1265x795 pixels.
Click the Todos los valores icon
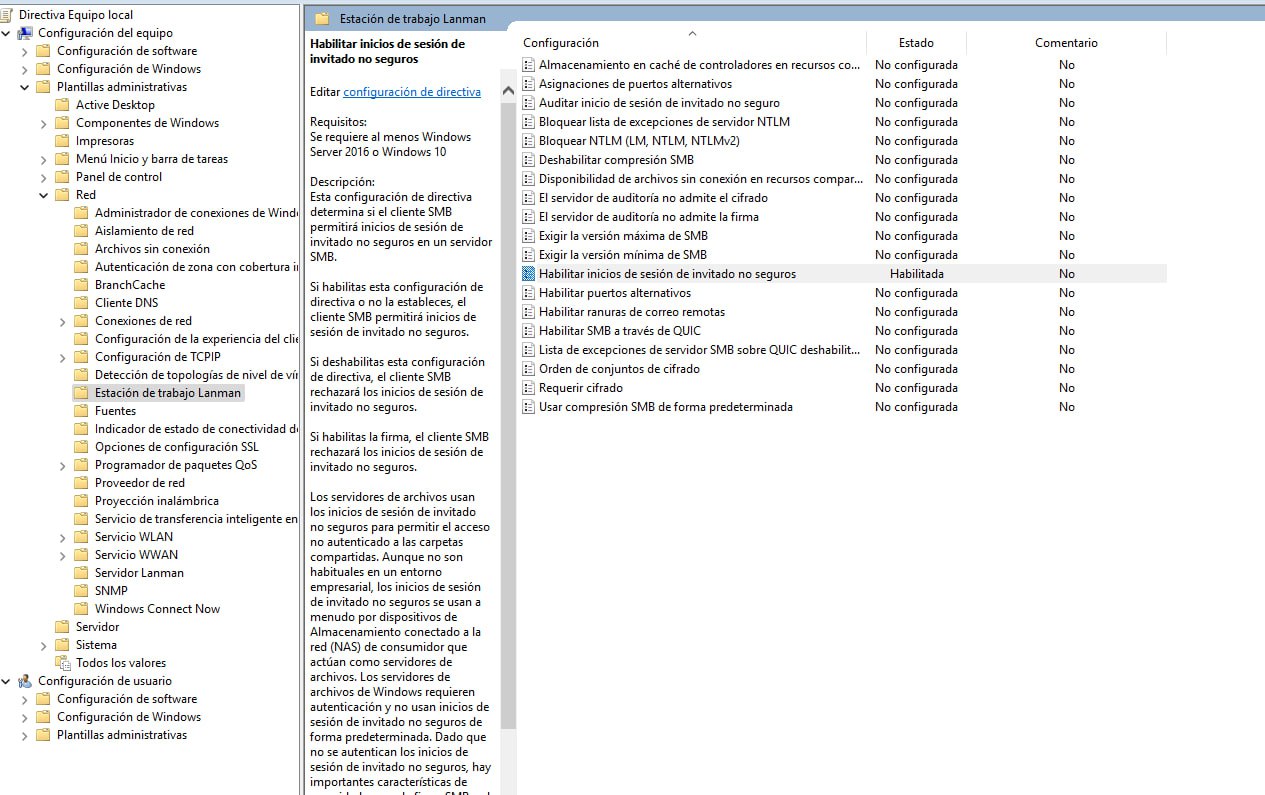point(62,663)
